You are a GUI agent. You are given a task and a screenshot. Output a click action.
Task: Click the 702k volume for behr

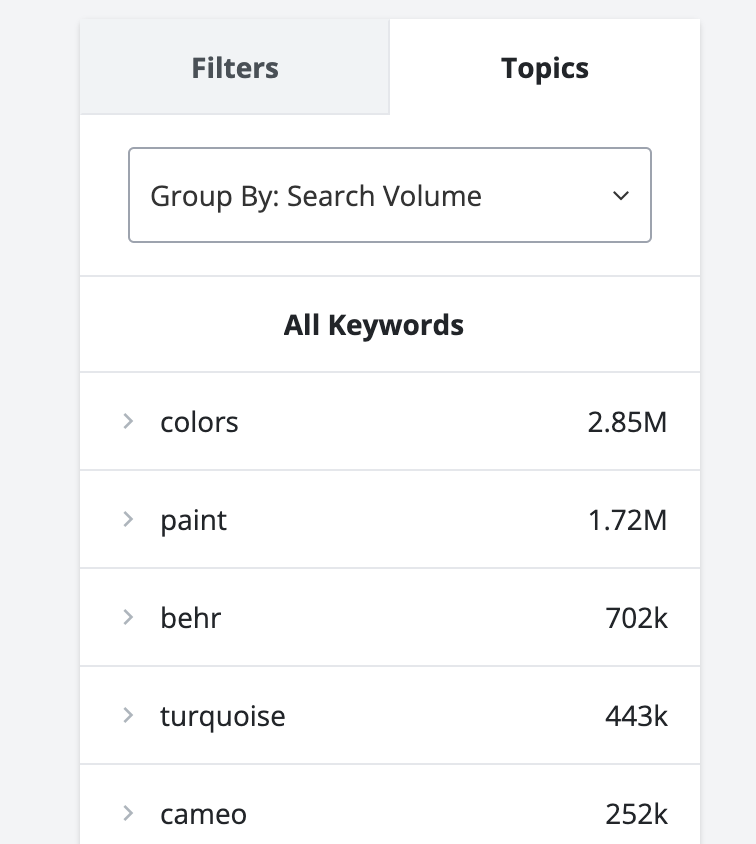click(x=636, y=618)
